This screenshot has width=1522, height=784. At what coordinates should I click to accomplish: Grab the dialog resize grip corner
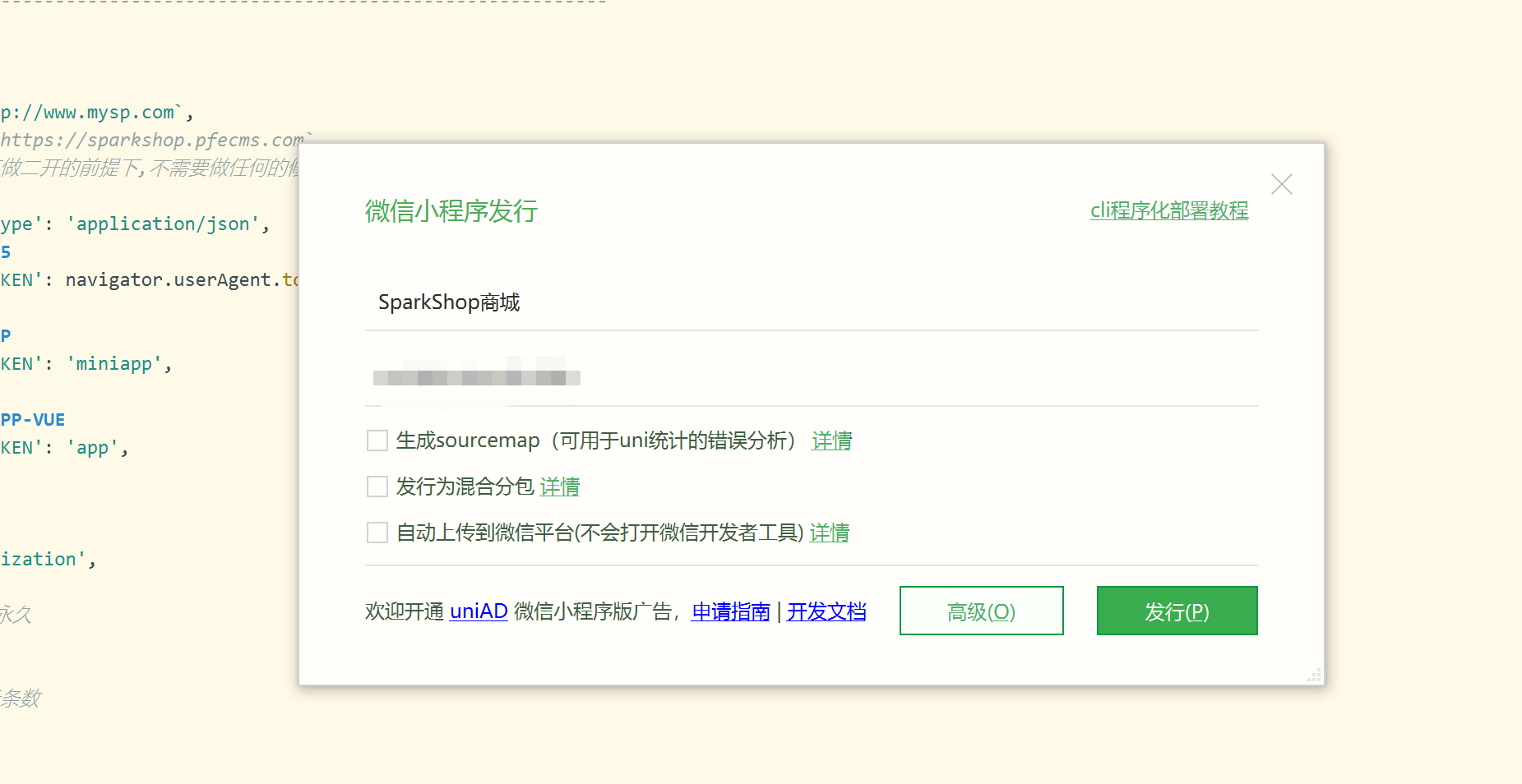pyautogui.click(x=1315, y=676)
